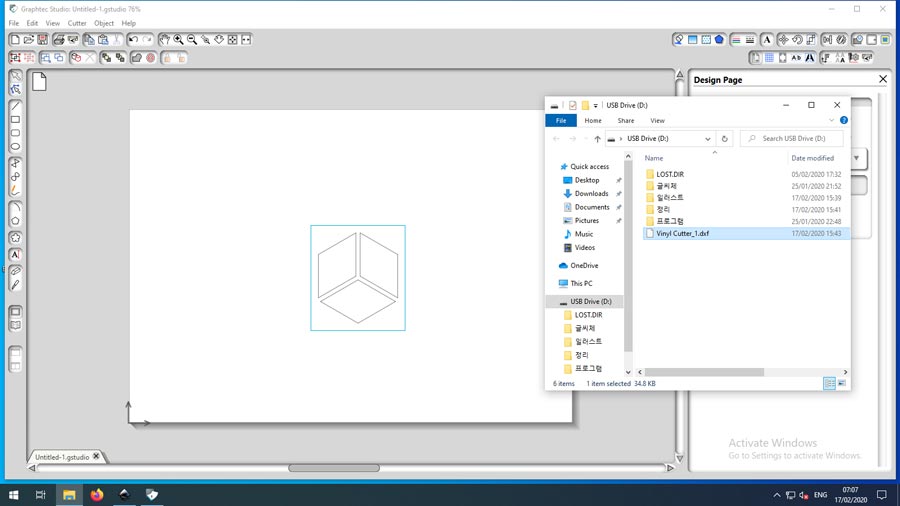The width and height of the screenshot is (900, 506).
Task: Open the View menu in Graphtec Studio
Action: point(53,24)
